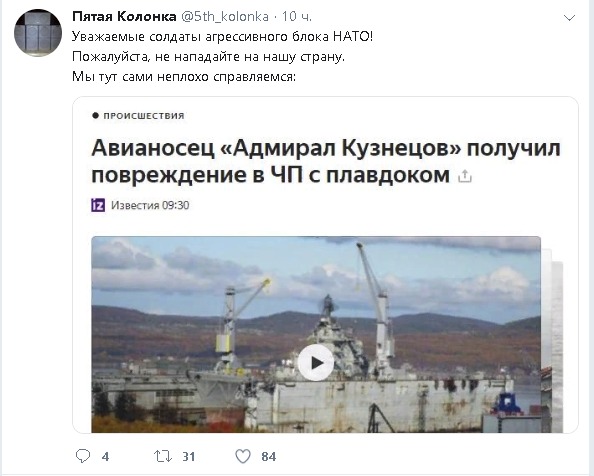This screenshot has height=476, width=594.
Task: Click the Известия 09:30 source text
Action: pos(150,205)
